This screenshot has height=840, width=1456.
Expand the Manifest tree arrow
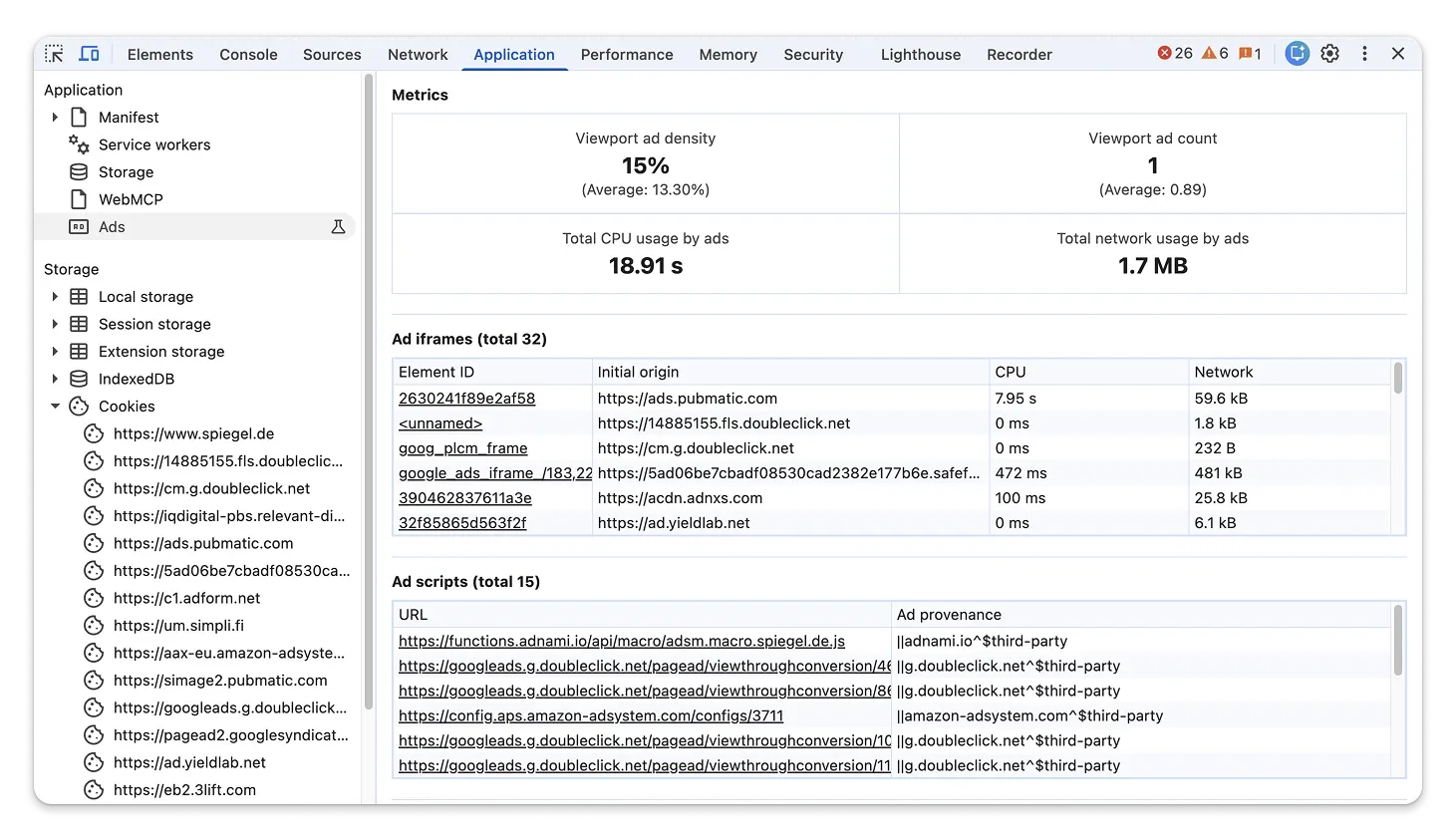[x=55, y=118]
